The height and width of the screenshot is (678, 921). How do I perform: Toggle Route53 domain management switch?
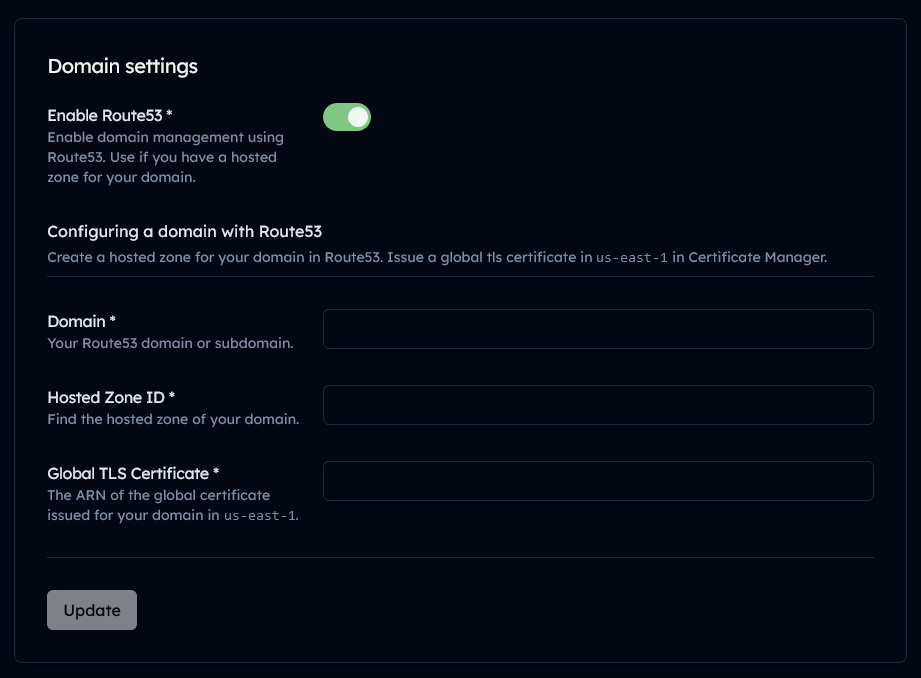[x=346, y=117]
